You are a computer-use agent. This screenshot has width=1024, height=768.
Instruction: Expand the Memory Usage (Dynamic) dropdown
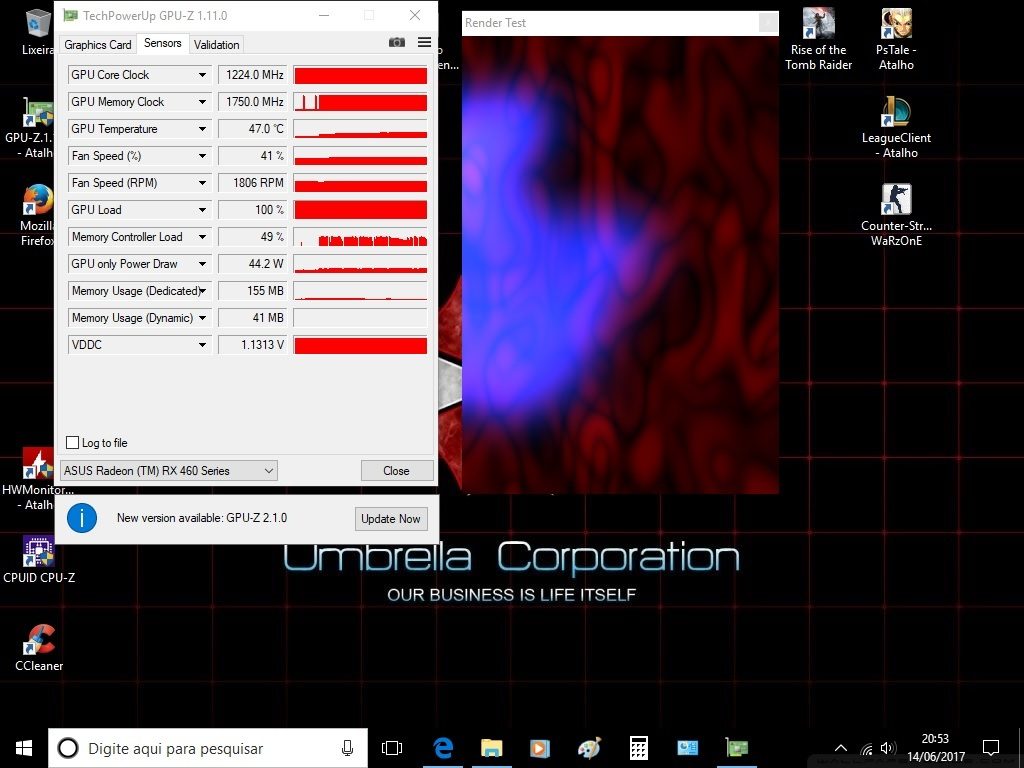pos(202,318)
